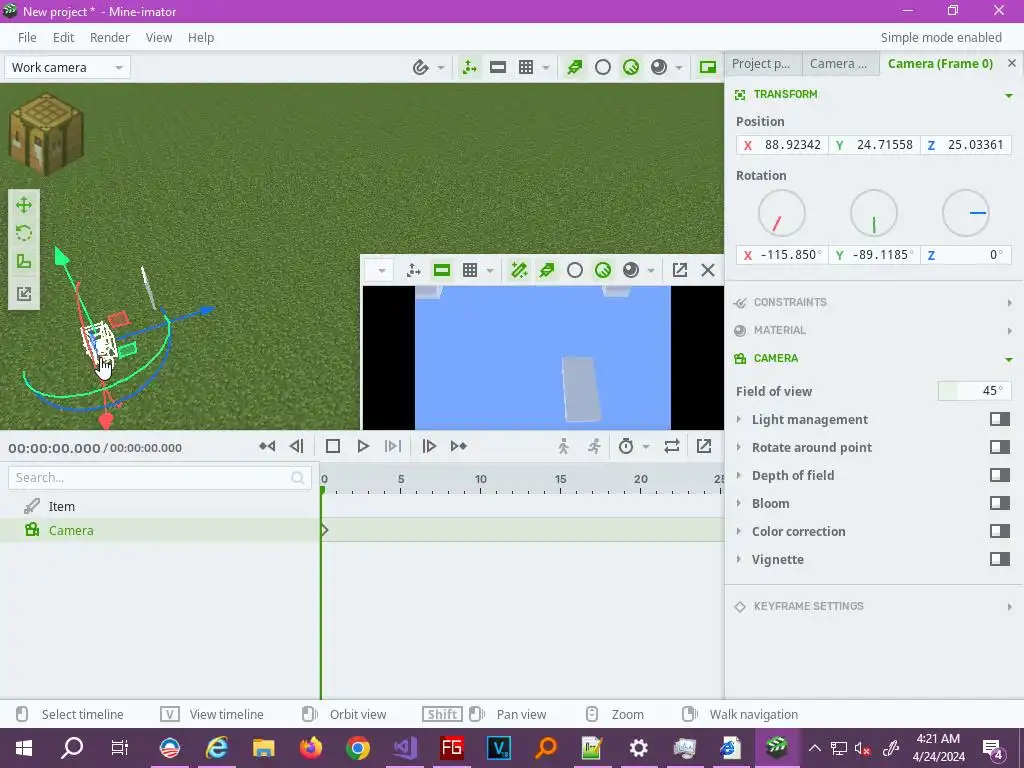Open the Edit menu
The height and width of the screenshot is (768, 1024).
tap(63, 38)
